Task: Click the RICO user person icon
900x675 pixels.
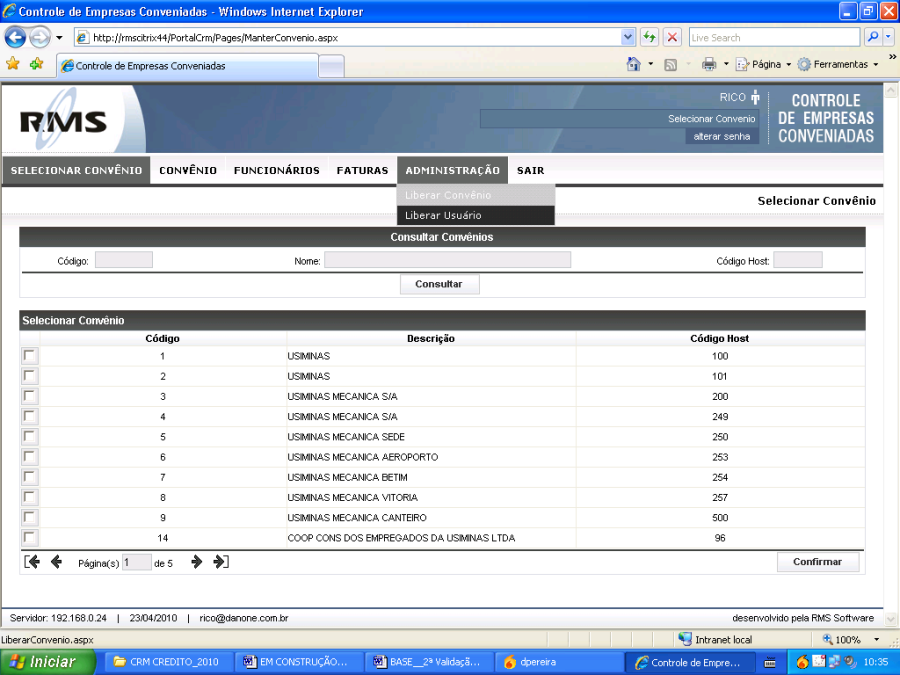Action: (x=755, y=97)
